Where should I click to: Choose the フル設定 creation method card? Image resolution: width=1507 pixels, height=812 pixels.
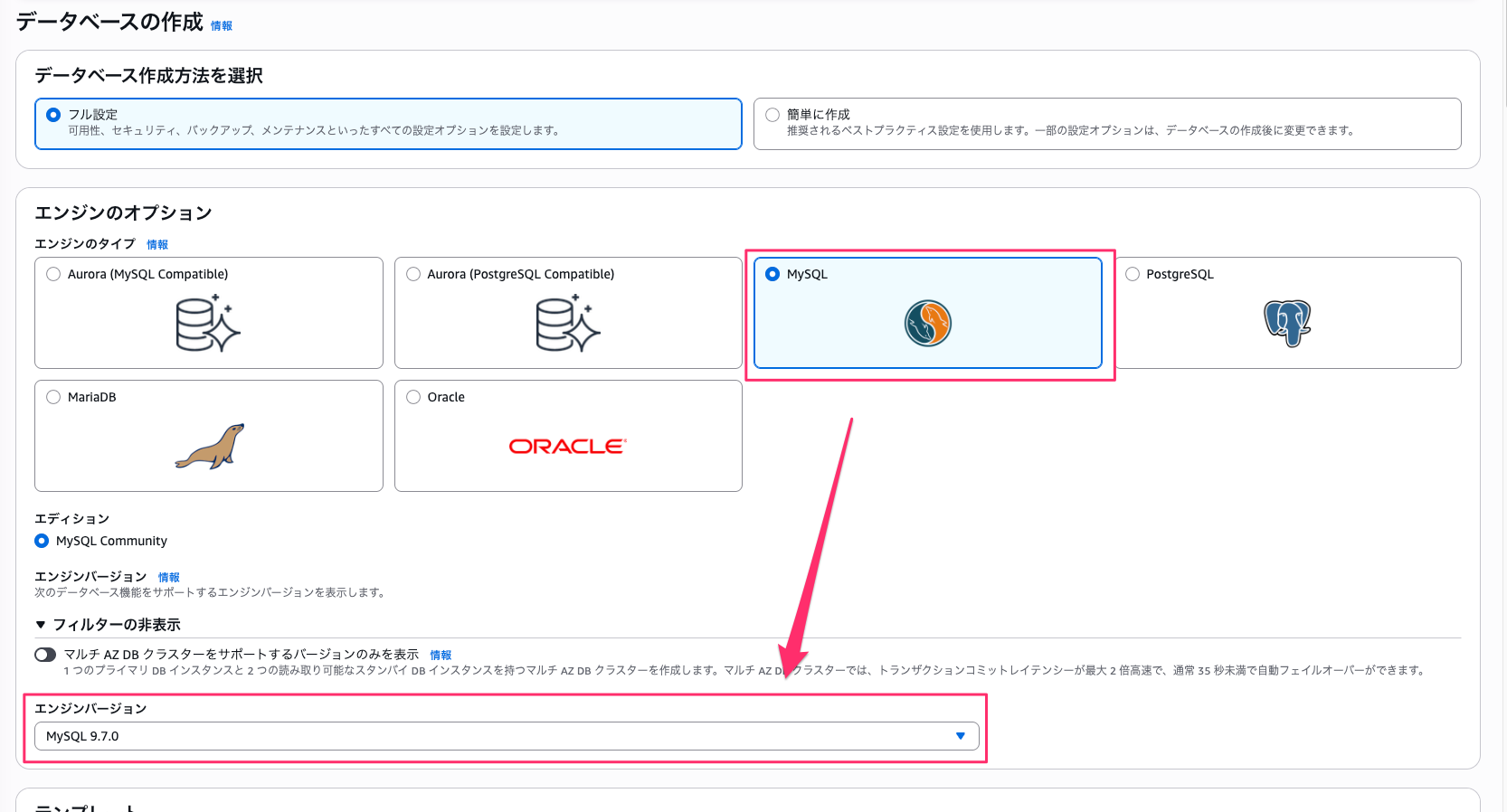tap(388, 124)
